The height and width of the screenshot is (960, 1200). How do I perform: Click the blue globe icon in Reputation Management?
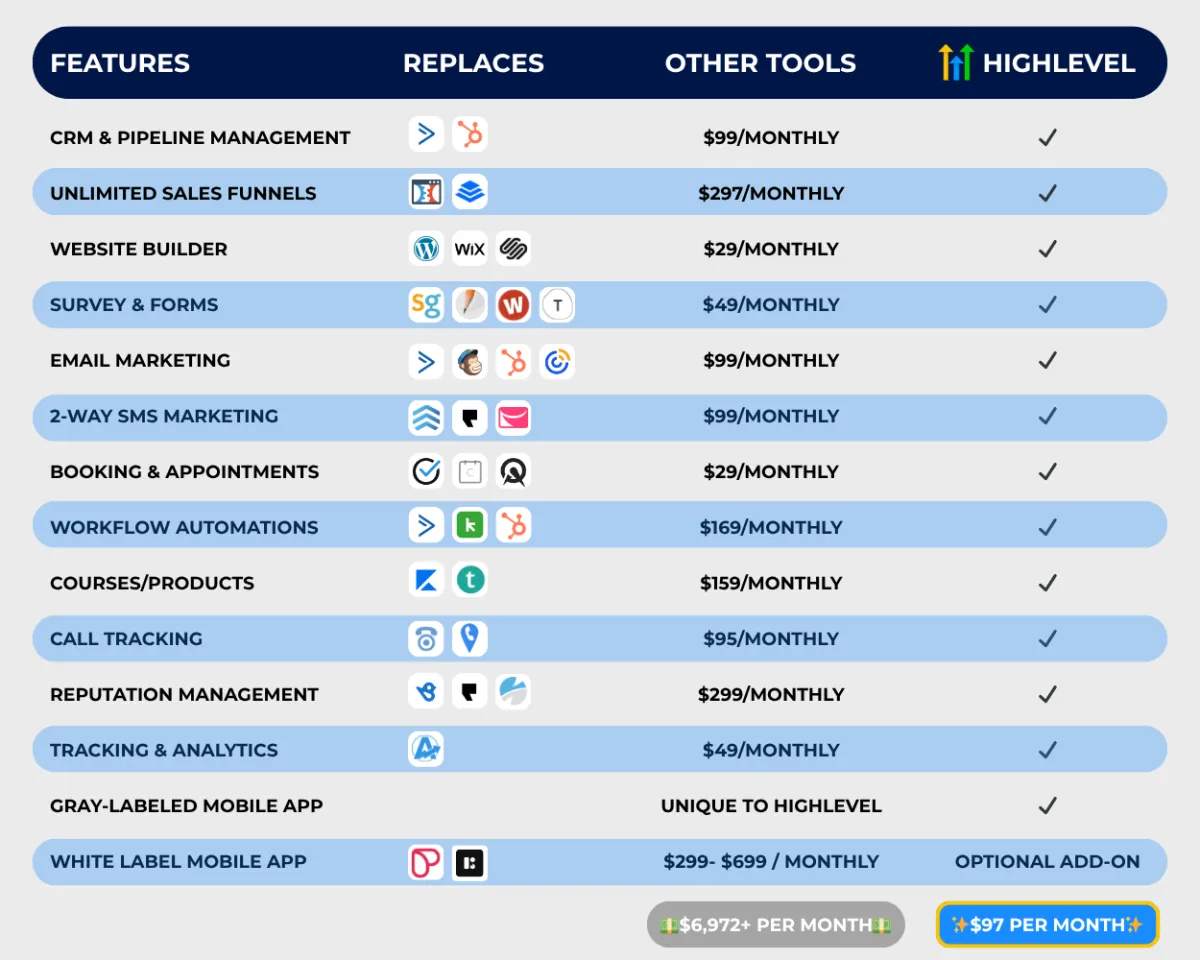click(514, 692)
